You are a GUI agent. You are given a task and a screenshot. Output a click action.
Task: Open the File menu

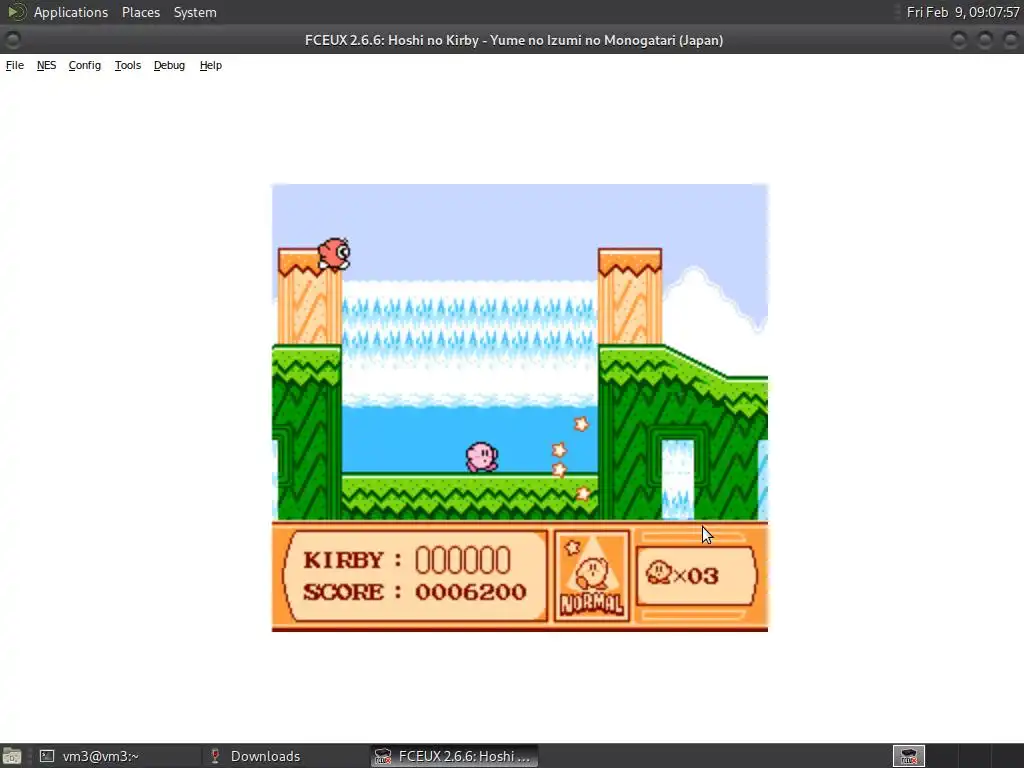coord(14,65)
